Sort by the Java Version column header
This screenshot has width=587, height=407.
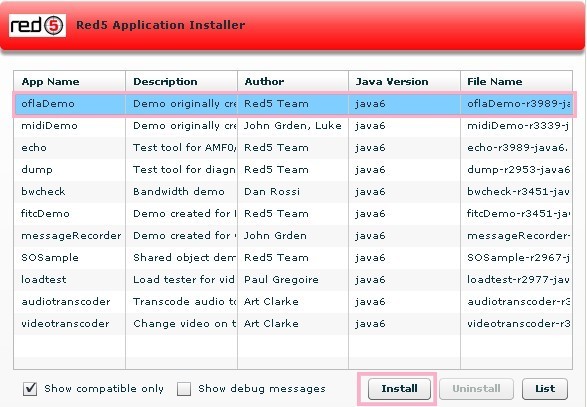tap(405, 81)
